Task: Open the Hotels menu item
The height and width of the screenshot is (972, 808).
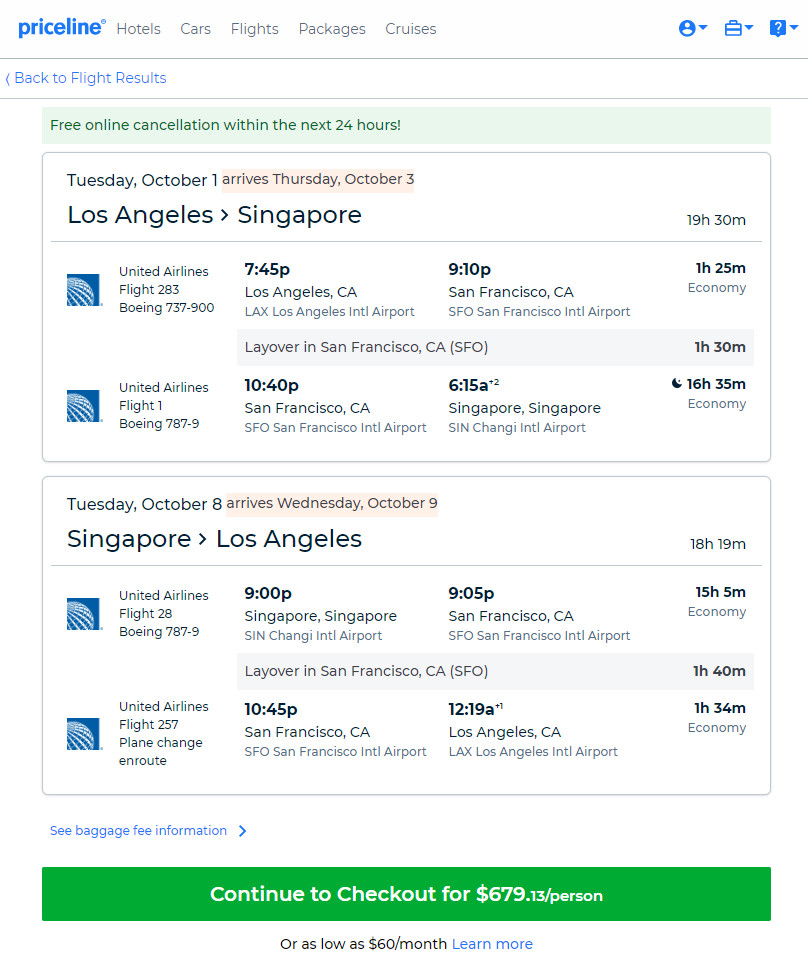Action: click(x=138, y=29)
